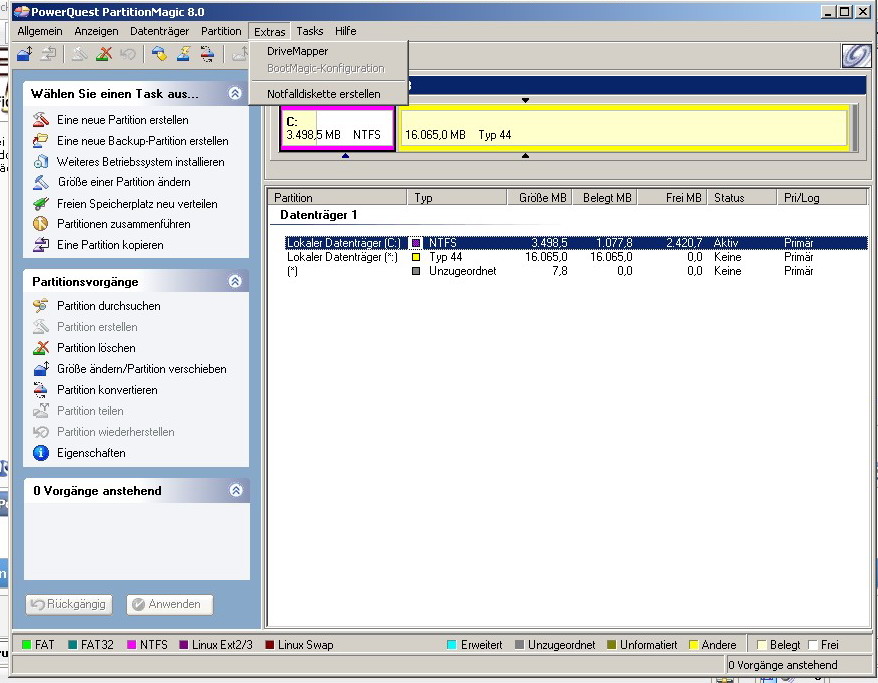Click the 'Eine neue Partition erstellen' link

tap(123, 120)
